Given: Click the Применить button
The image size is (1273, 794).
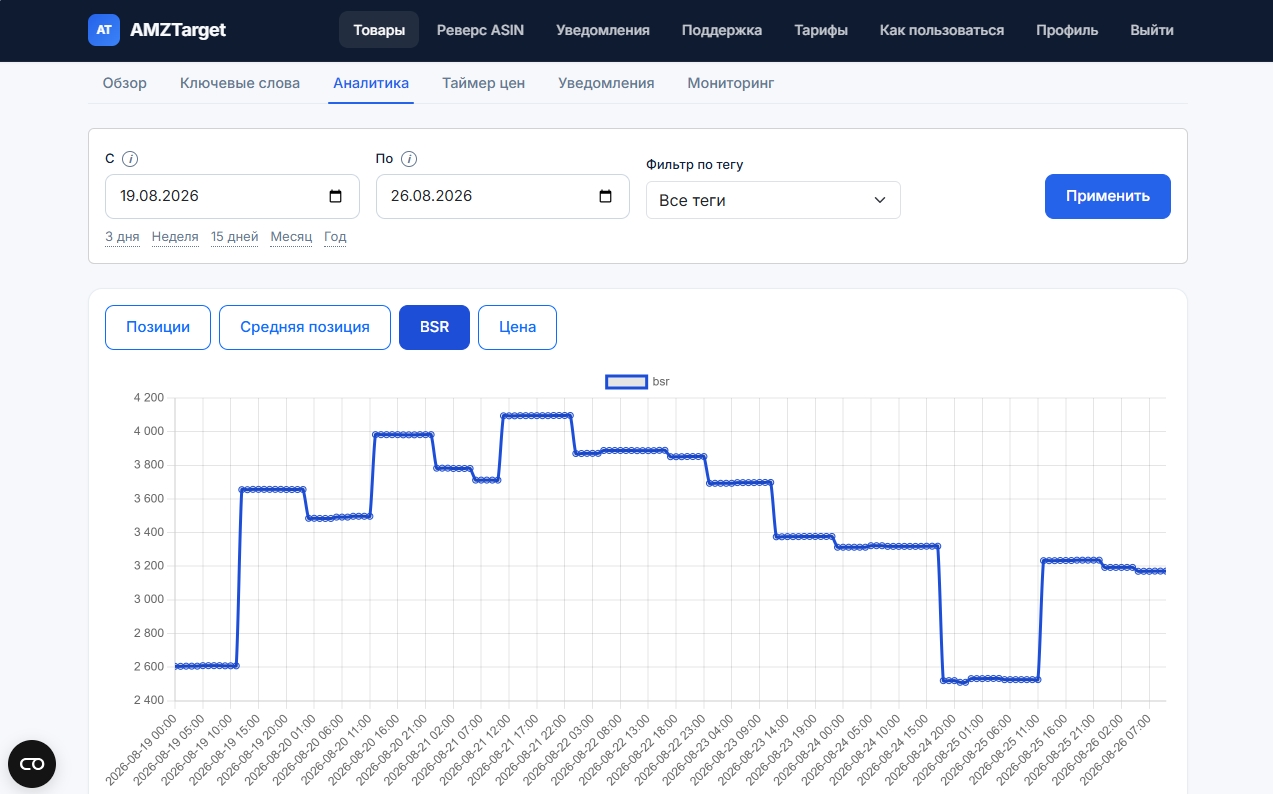Looking at the screenshot, I should [1108, 196].
